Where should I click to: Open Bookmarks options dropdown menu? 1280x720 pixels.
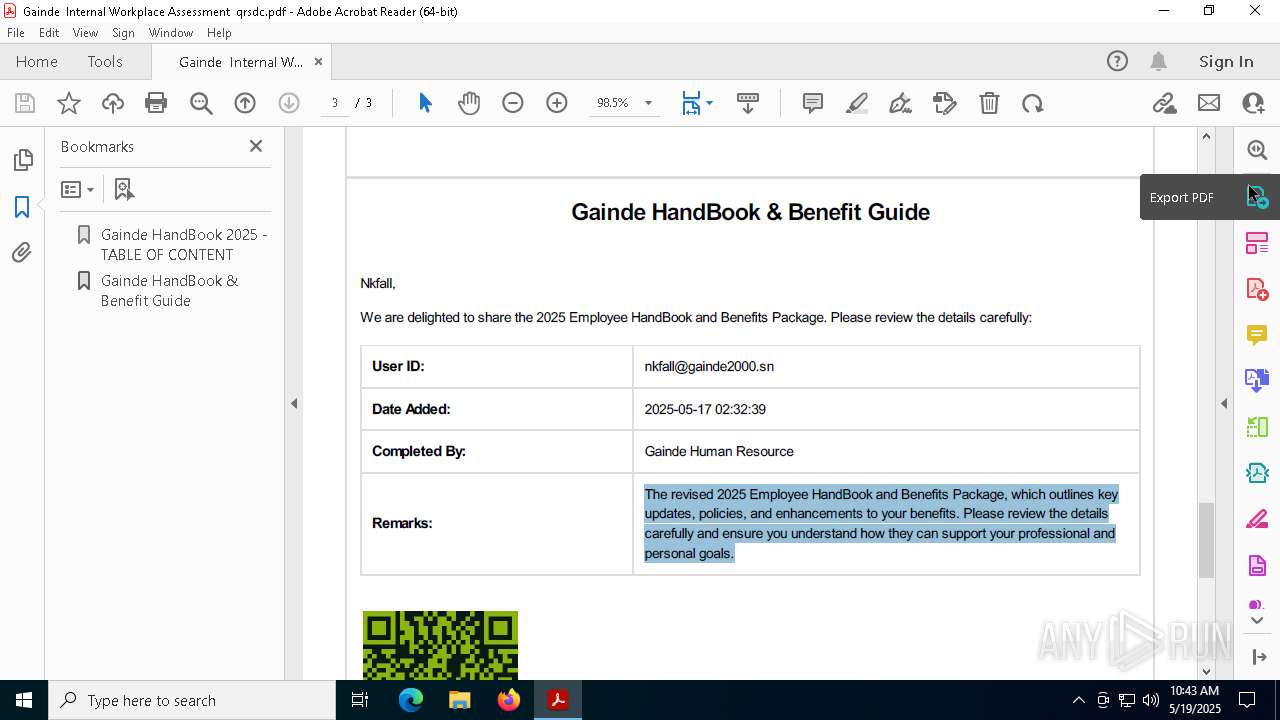coord(77,189)
